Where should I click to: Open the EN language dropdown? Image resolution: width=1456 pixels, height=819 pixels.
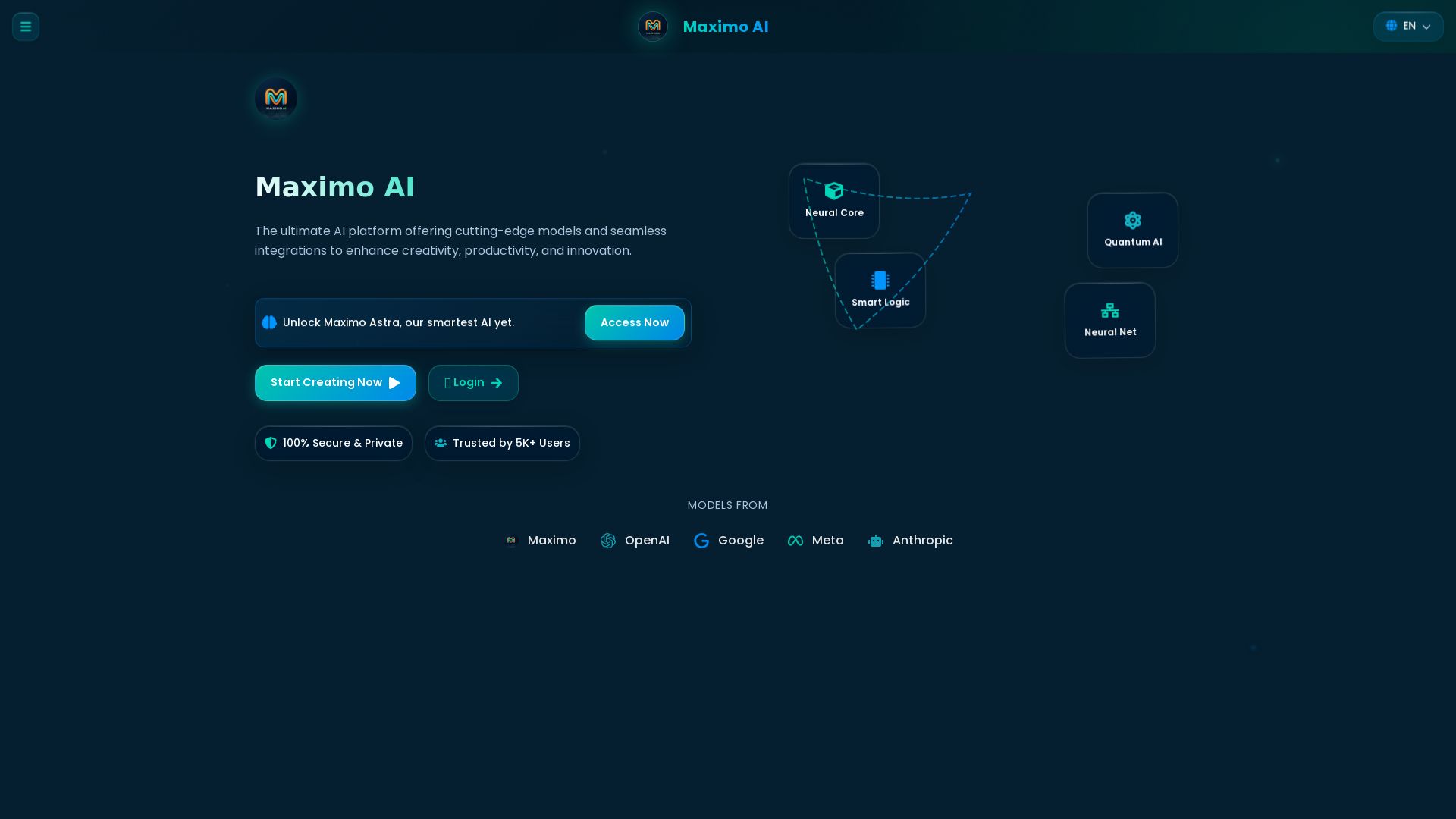point(1407,26)
